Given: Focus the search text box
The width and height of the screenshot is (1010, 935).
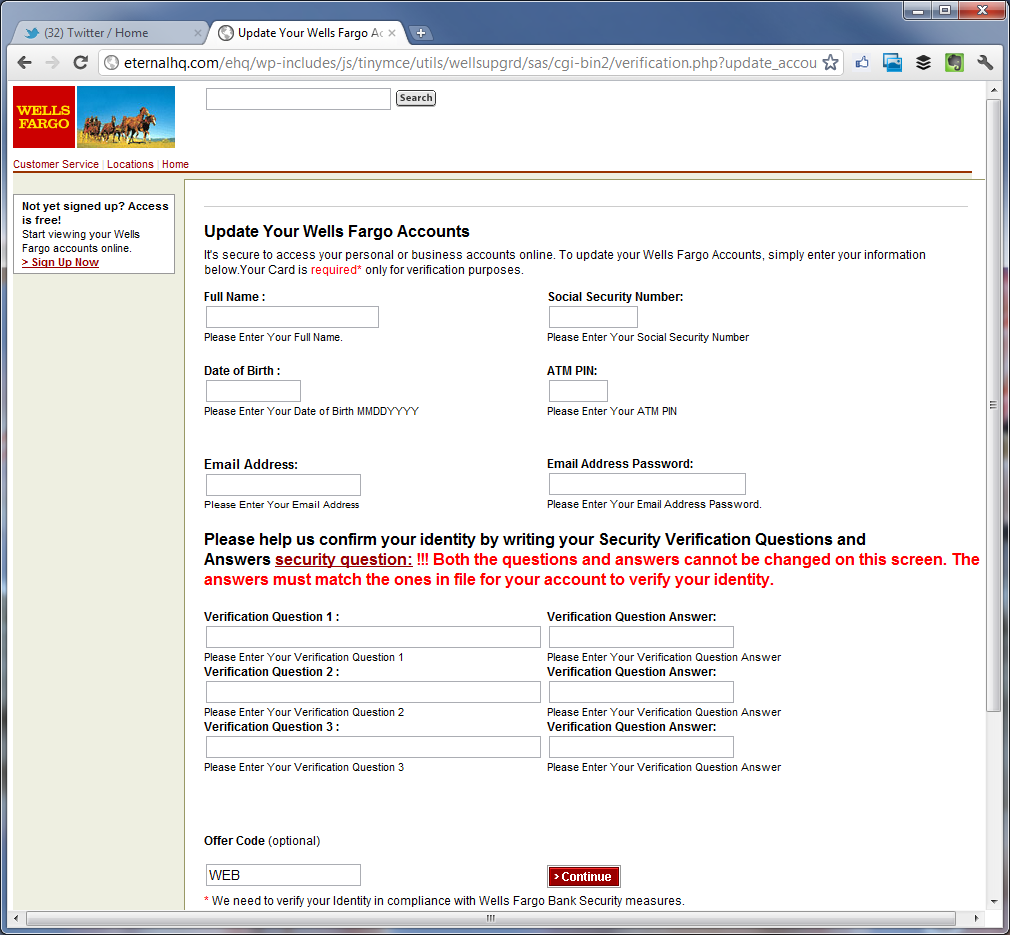Looking at the screenshot, I should point(298,99).
